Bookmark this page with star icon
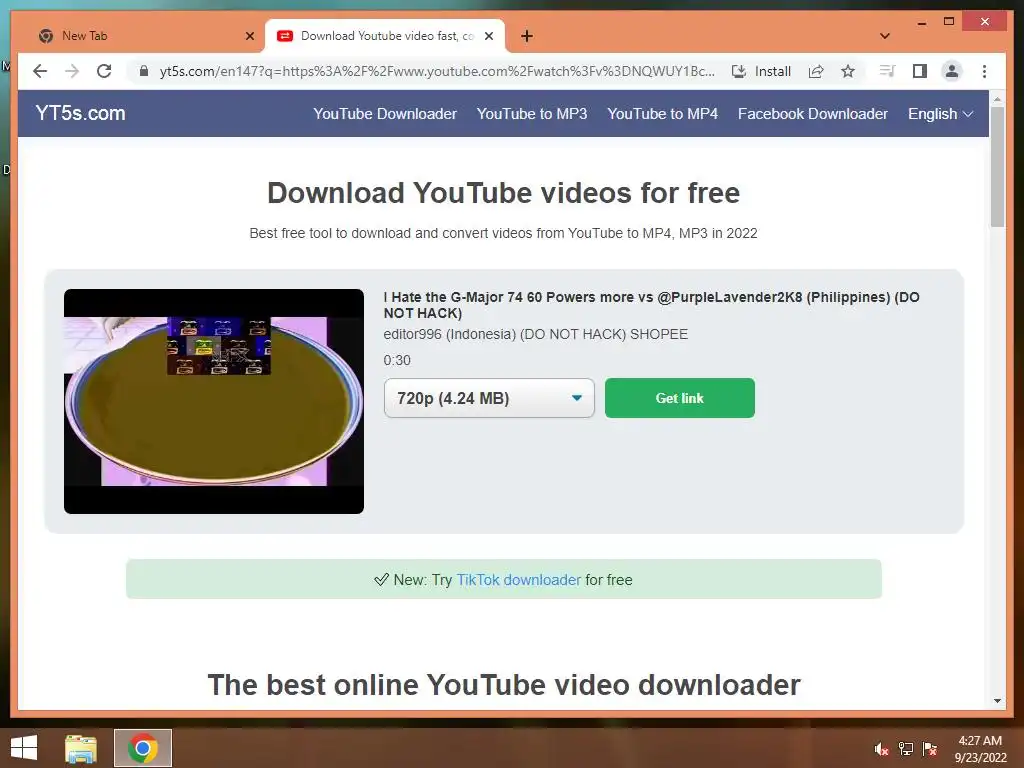The width and height of the screenshot is (1024, 768). 848,71
